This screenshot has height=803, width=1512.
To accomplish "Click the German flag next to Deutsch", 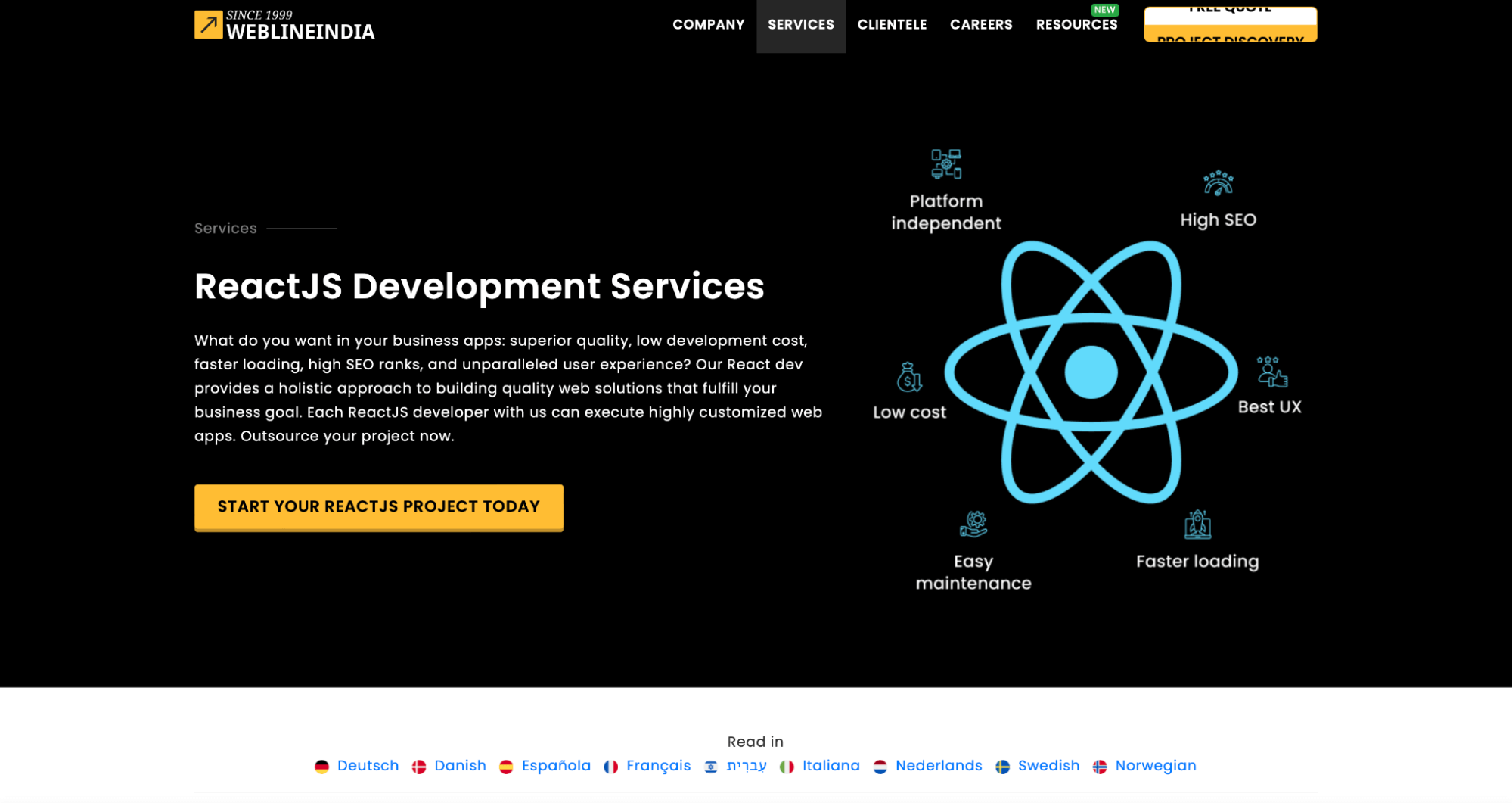I will point(322,765).
